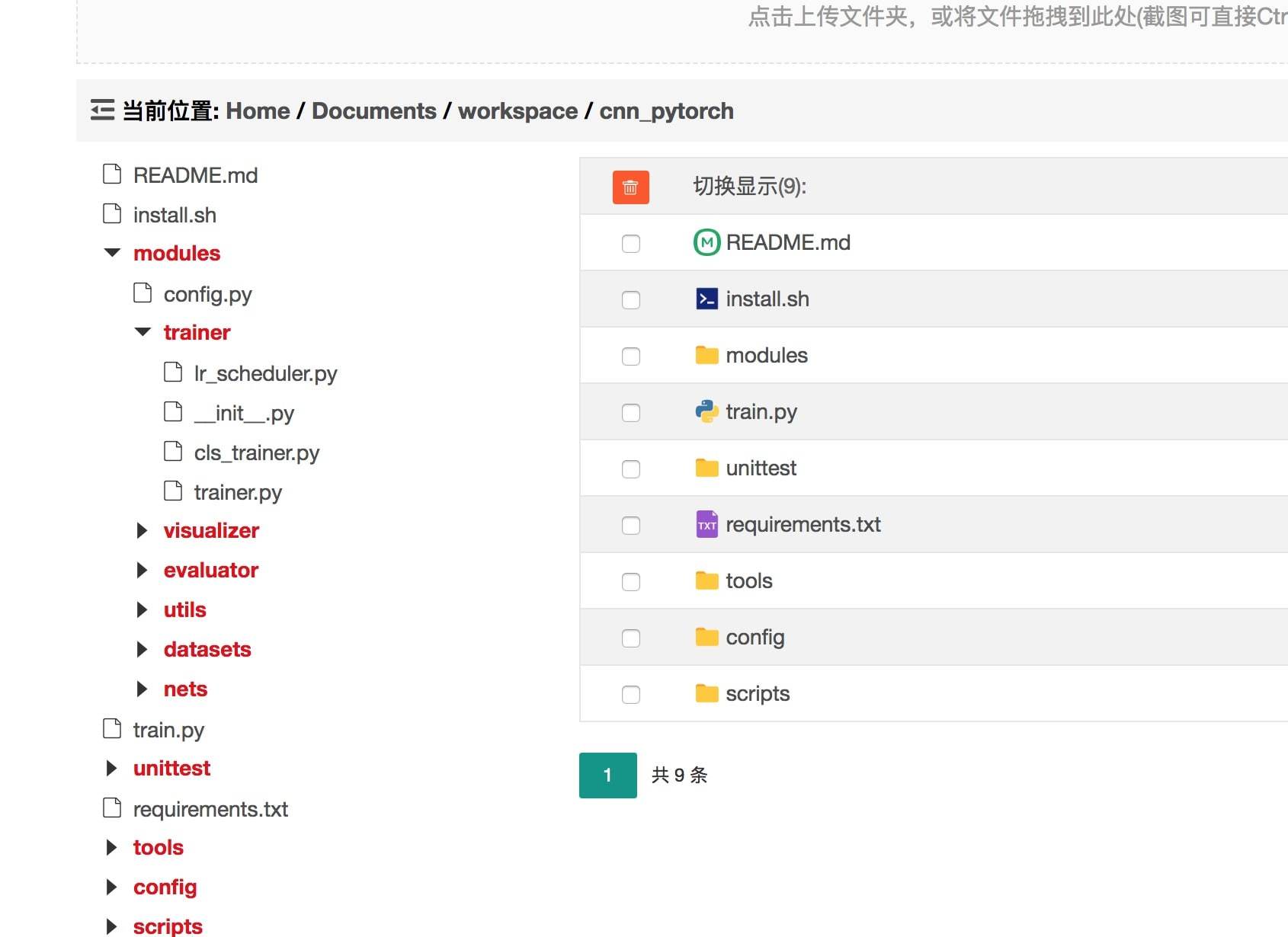Image resolution: width=1288 pixels, height=937 pixels.
Task: Expand the visualizer folder arrow
Action: [142, 530]
